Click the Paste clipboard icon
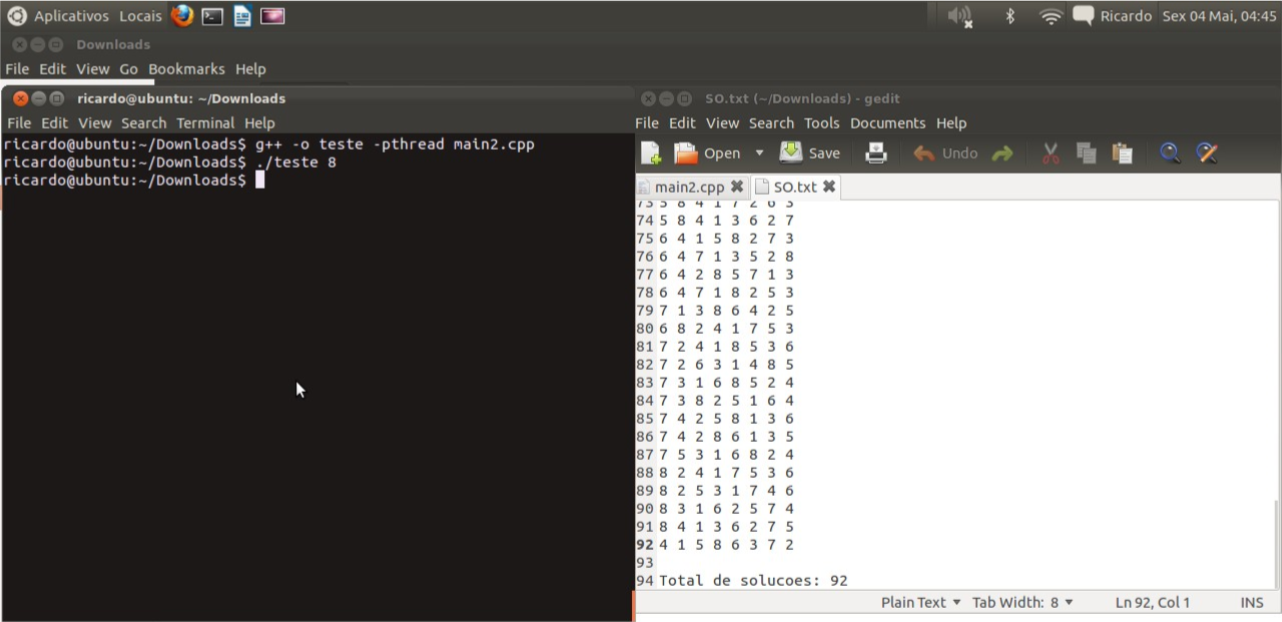1282x622 pixels. click(1122, 153)
